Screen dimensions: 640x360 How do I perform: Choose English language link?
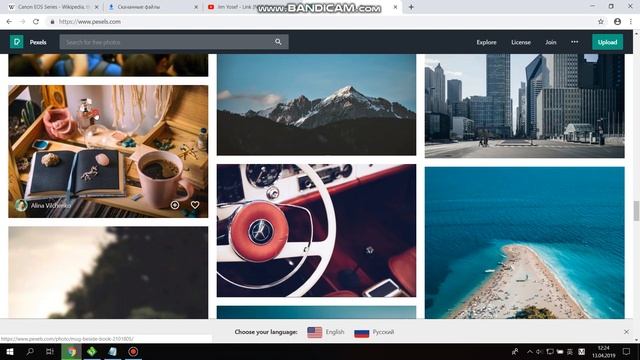[335, 332]
